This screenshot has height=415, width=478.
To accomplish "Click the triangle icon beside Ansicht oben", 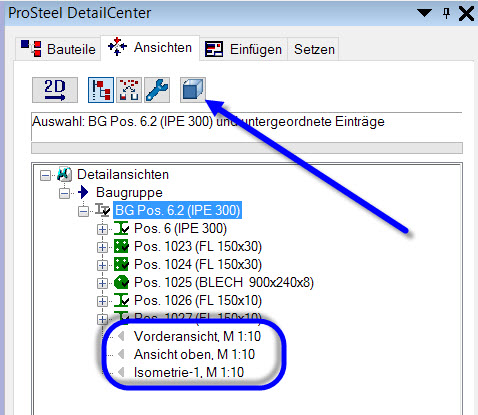I will tap(121, 354).
